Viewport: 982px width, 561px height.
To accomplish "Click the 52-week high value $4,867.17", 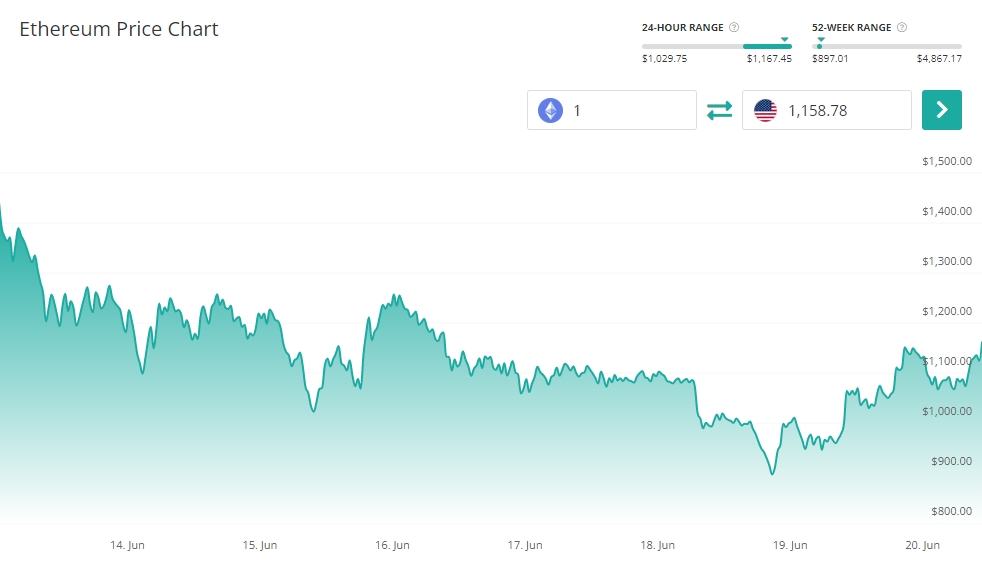I will point(939,58).
